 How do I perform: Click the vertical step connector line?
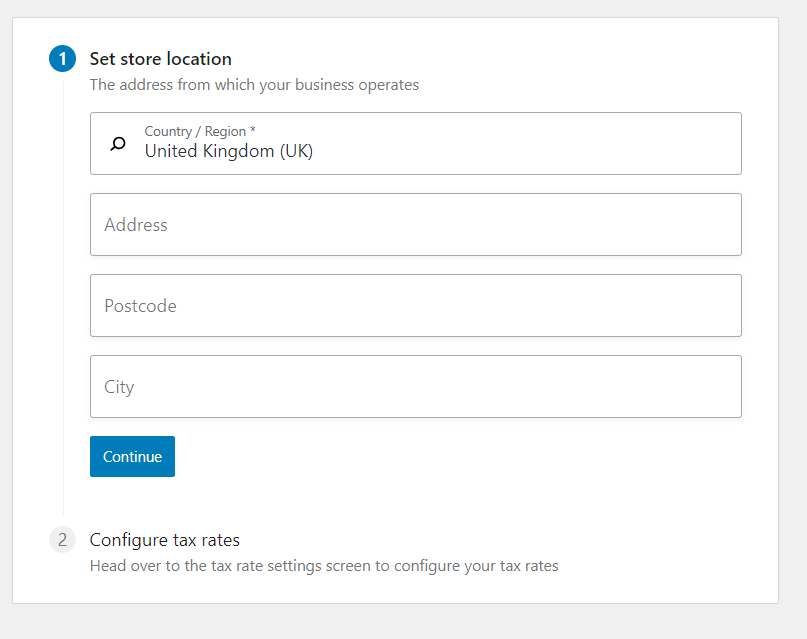point(63,298)
